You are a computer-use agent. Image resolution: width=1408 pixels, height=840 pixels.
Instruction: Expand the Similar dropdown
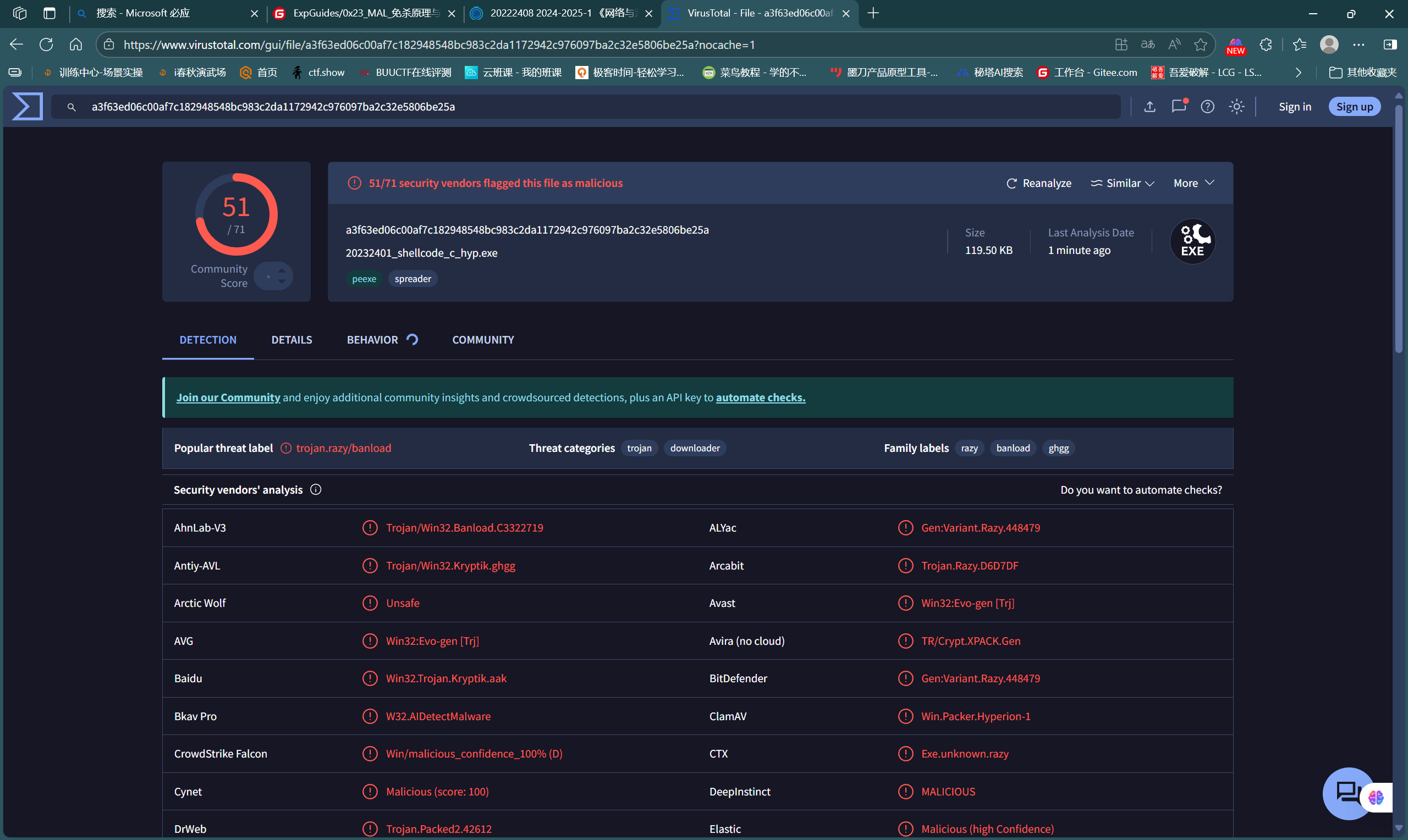click(1122, 183)
